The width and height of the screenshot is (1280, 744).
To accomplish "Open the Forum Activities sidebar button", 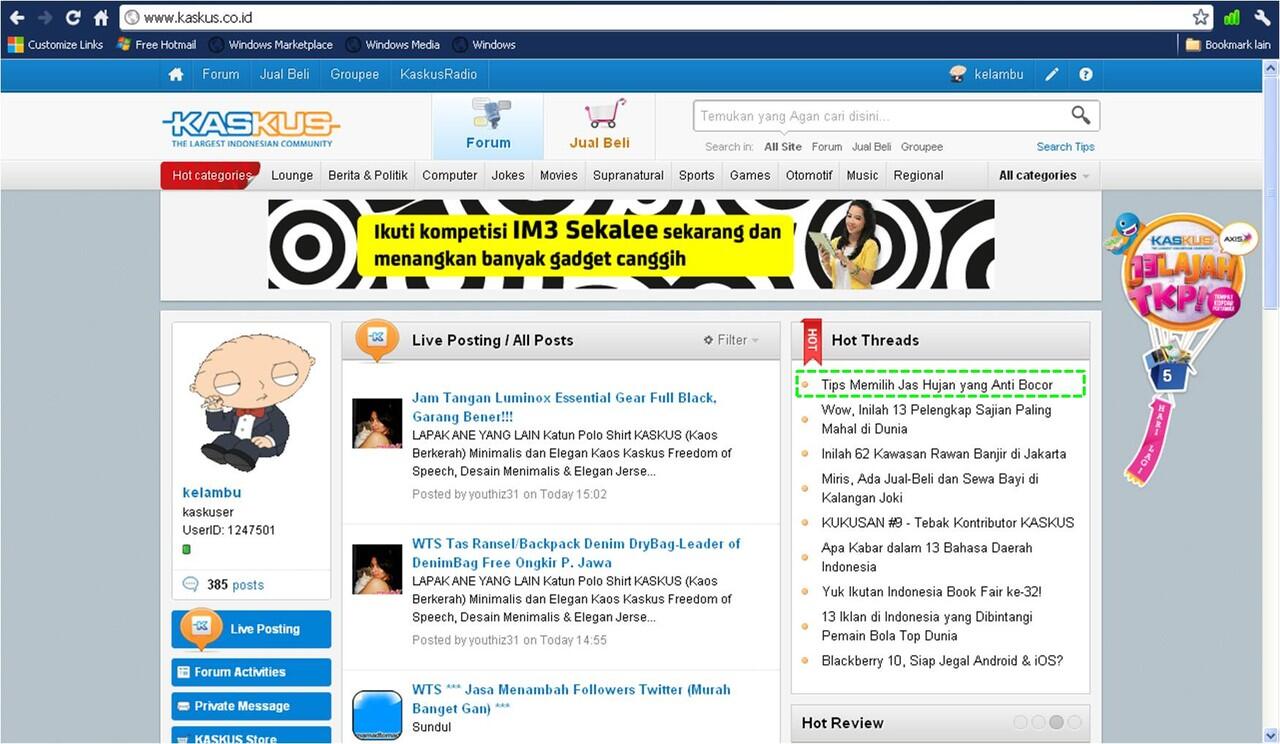I will (x=251, y=672).
